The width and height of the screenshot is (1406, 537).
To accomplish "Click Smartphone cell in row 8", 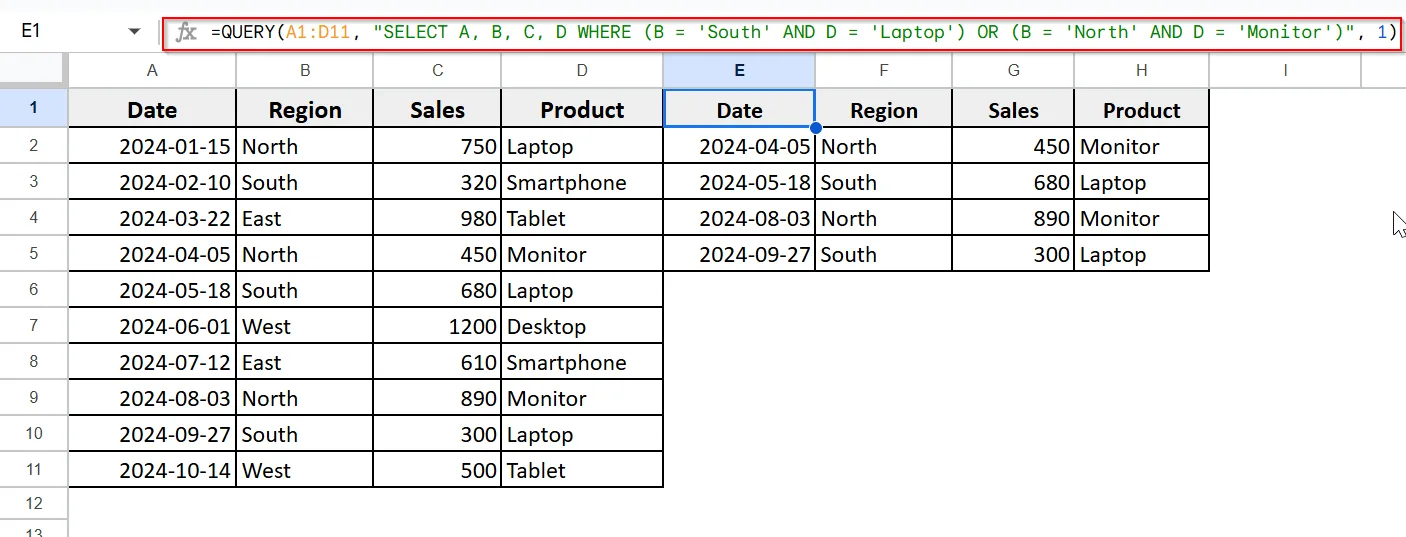I will point(582,362).
